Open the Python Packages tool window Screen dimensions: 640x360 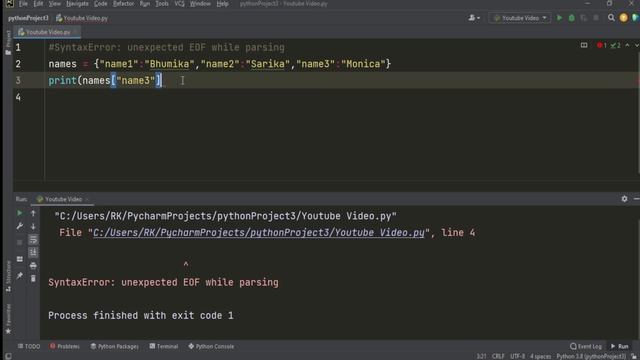[114, 346]
